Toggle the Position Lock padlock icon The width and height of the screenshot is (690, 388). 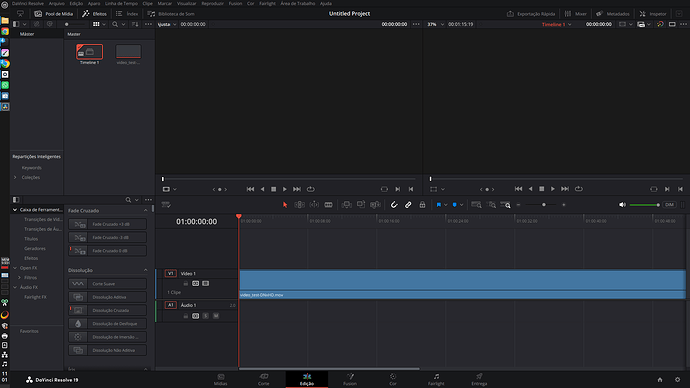422,205
